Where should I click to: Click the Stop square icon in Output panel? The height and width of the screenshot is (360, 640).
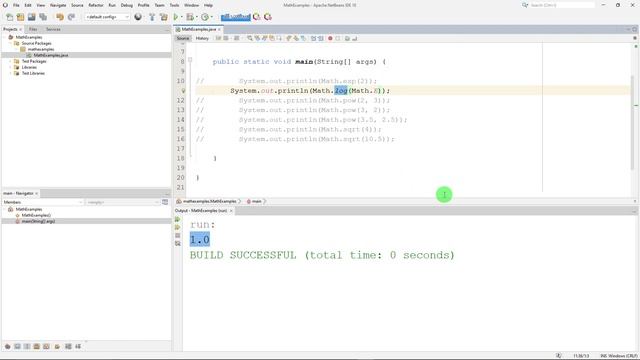click(x=178, y=236)
